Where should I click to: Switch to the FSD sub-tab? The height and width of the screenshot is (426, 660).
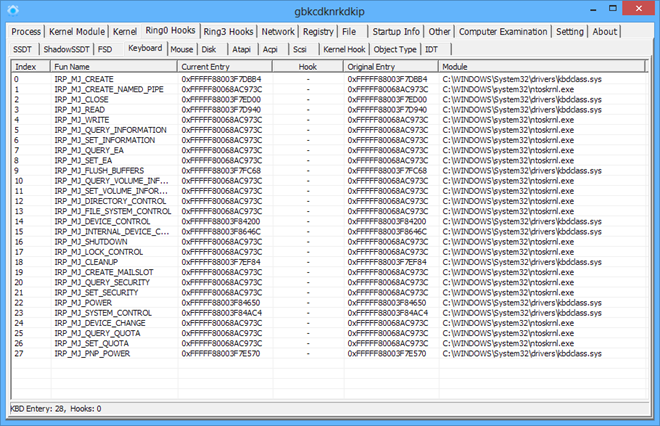coord(105,50)
